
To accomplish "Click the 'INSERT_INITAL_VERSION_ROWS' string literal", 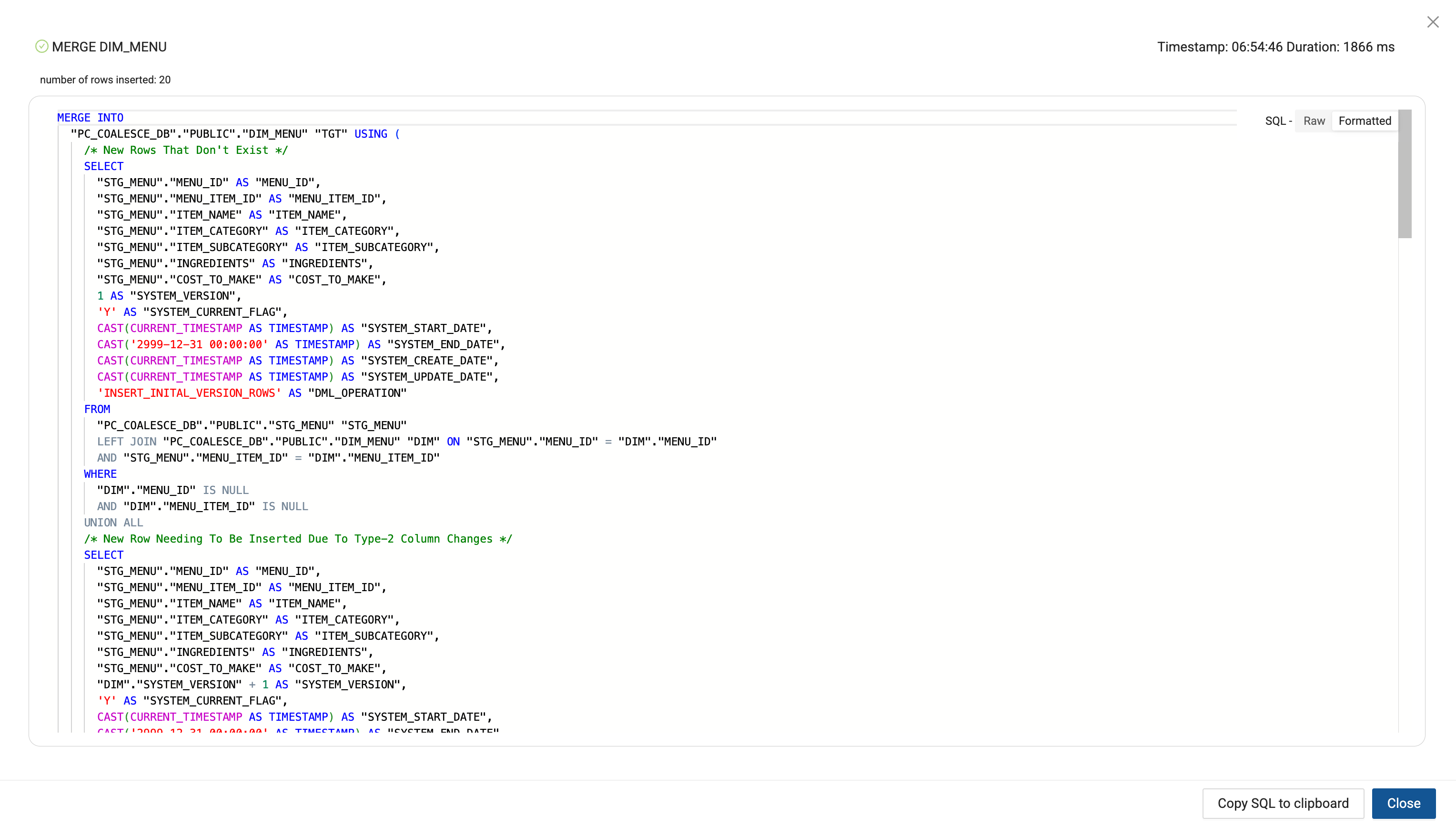I will pos(189,393).
